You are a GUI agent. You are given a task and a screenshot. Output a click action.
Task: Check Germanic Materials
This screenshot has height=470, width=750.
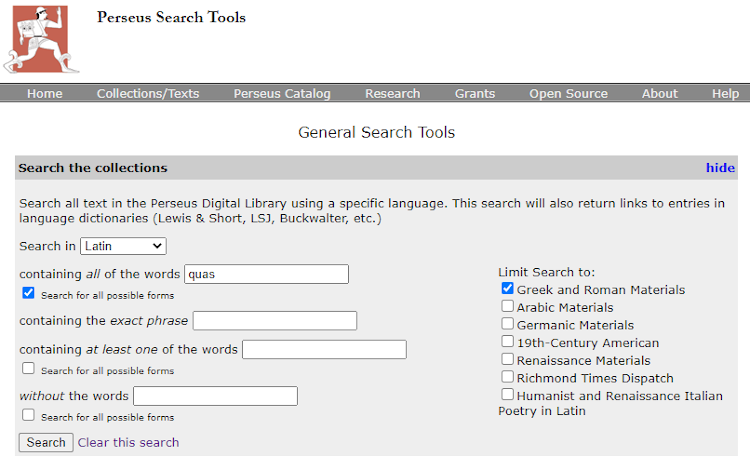point(507,324)
